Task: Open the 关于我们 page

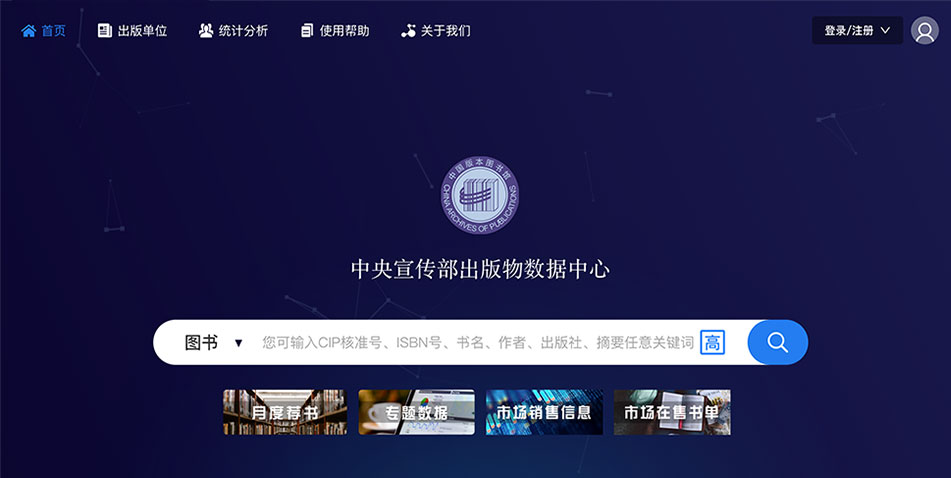Action: tap(435, 31)
